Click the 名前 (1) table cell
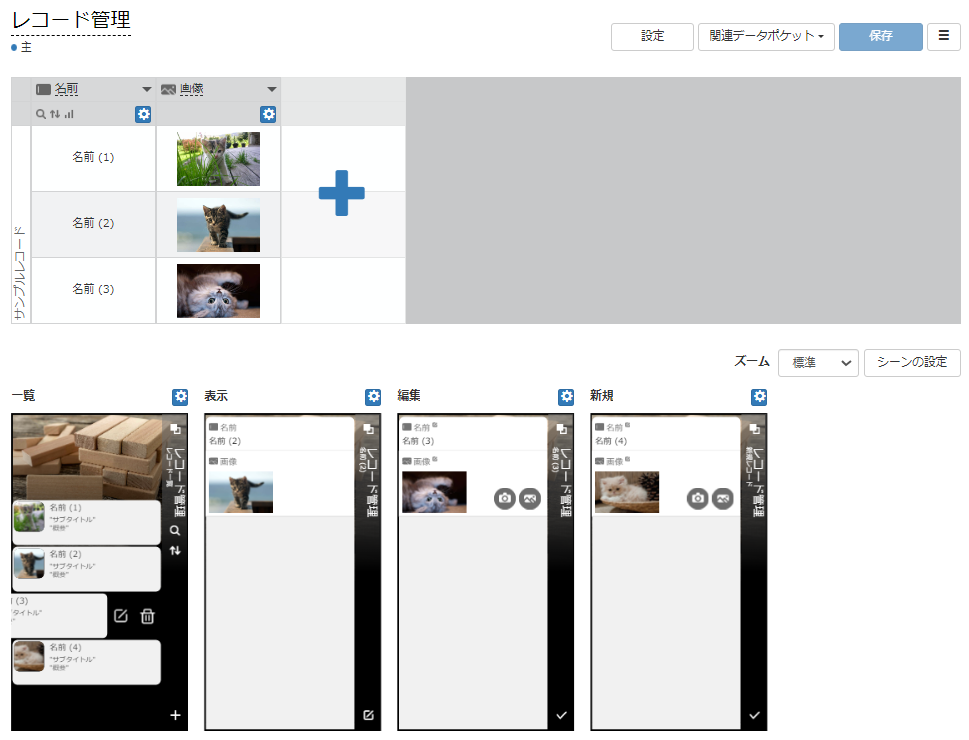 point(93,158)
